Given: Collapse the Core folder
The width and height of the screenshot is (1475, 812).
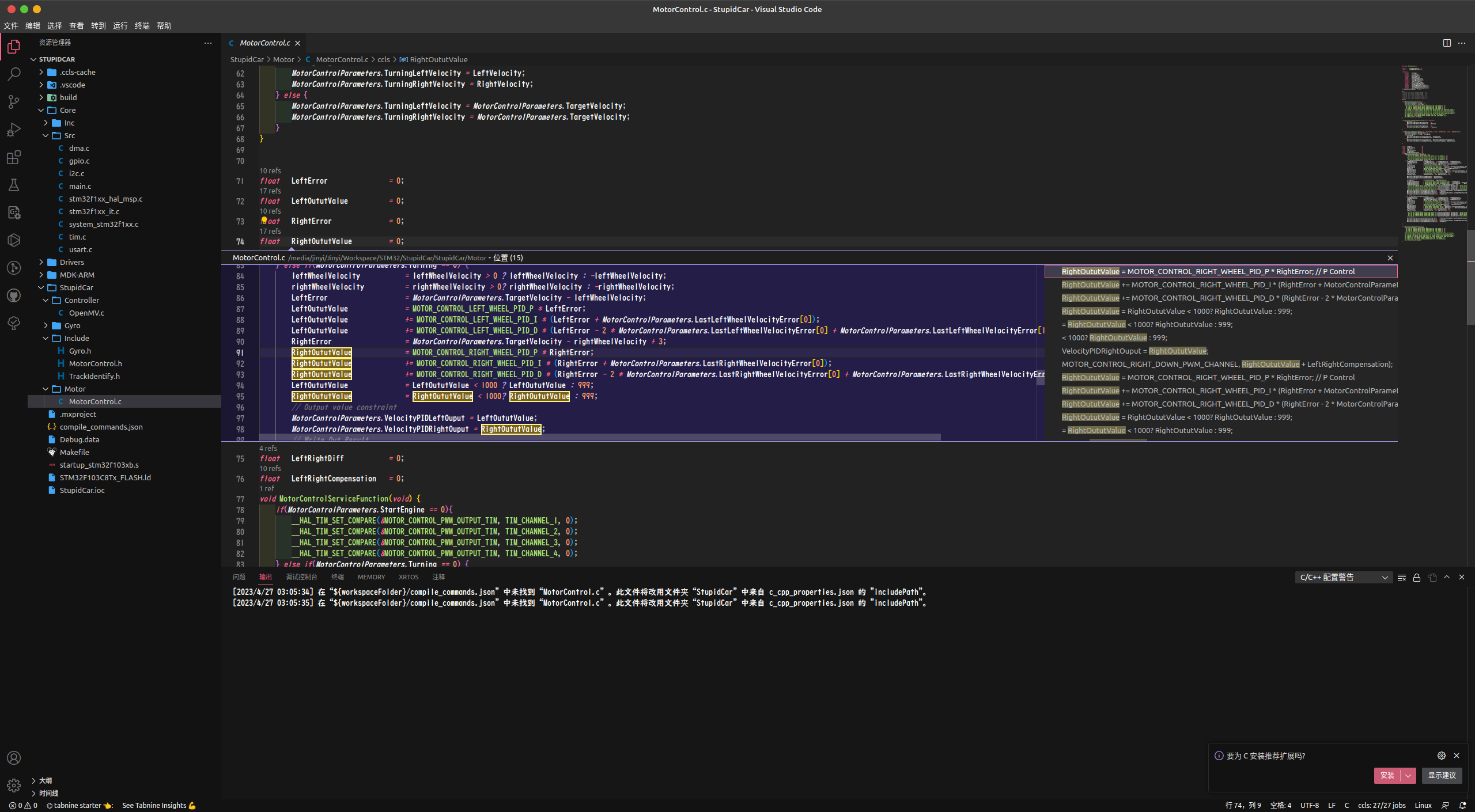Looking at the screenshot, I should click(x=67, y=110).
